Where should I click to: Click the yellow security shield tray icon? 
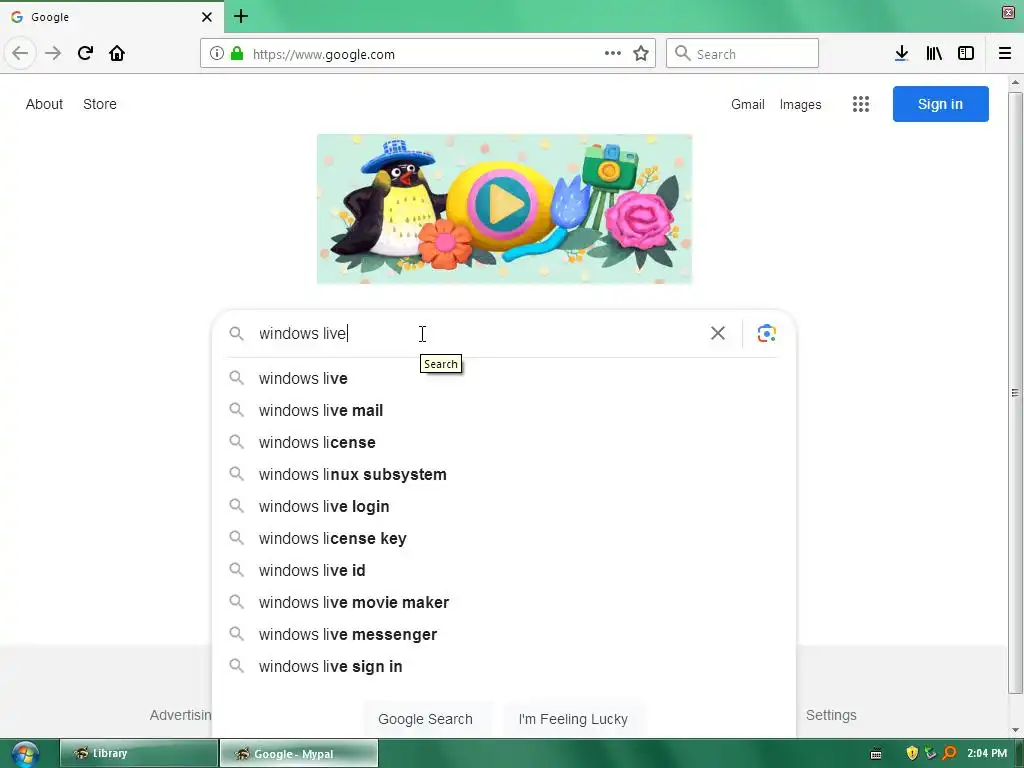pyautogui.click(x=912, y=754)
